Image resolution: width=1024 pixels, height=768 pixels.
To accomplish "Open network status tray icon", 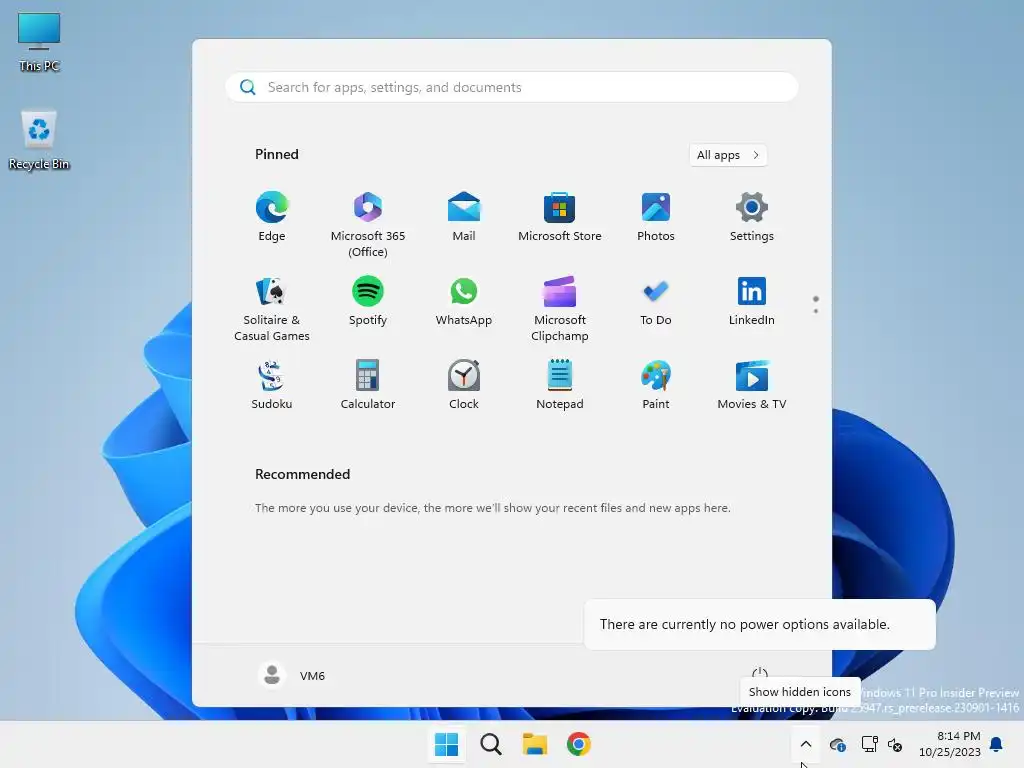I will click(869, 744).
